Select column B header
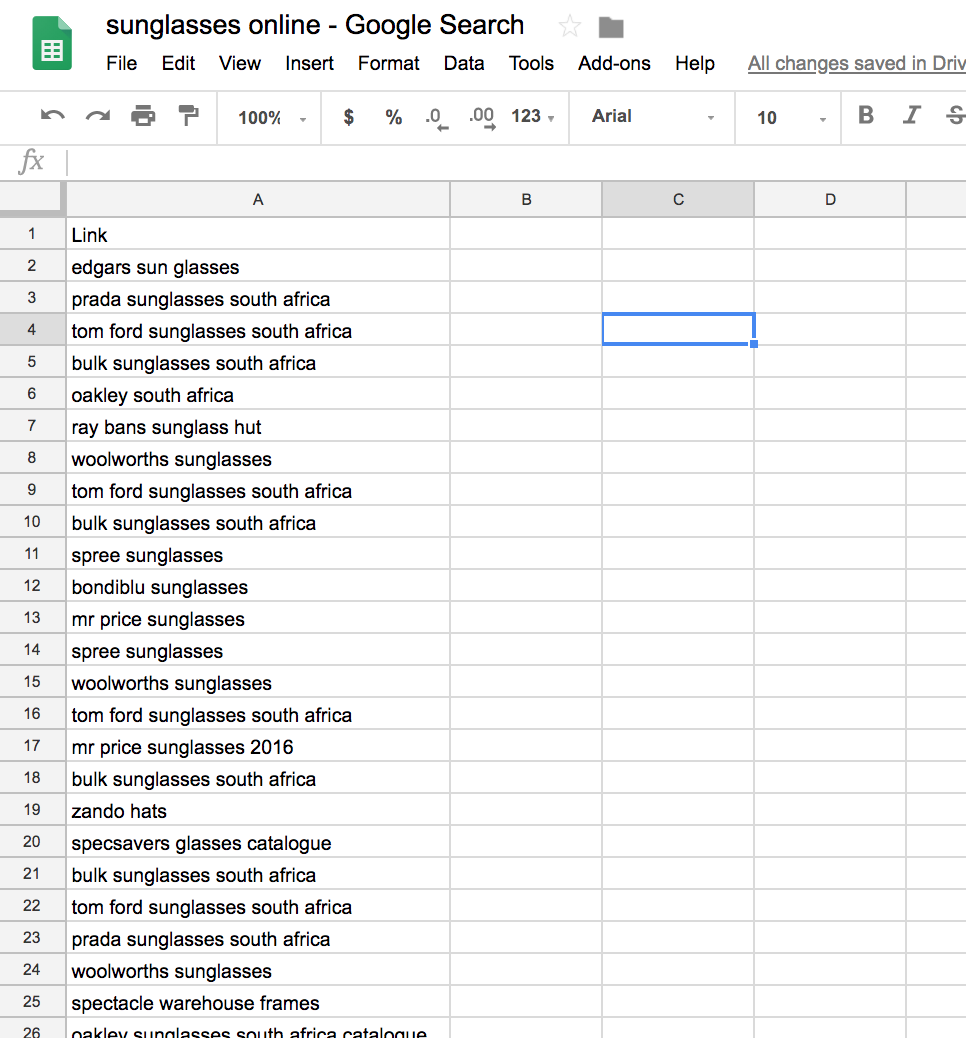The image size is (966, 1038). coord(526,199)
